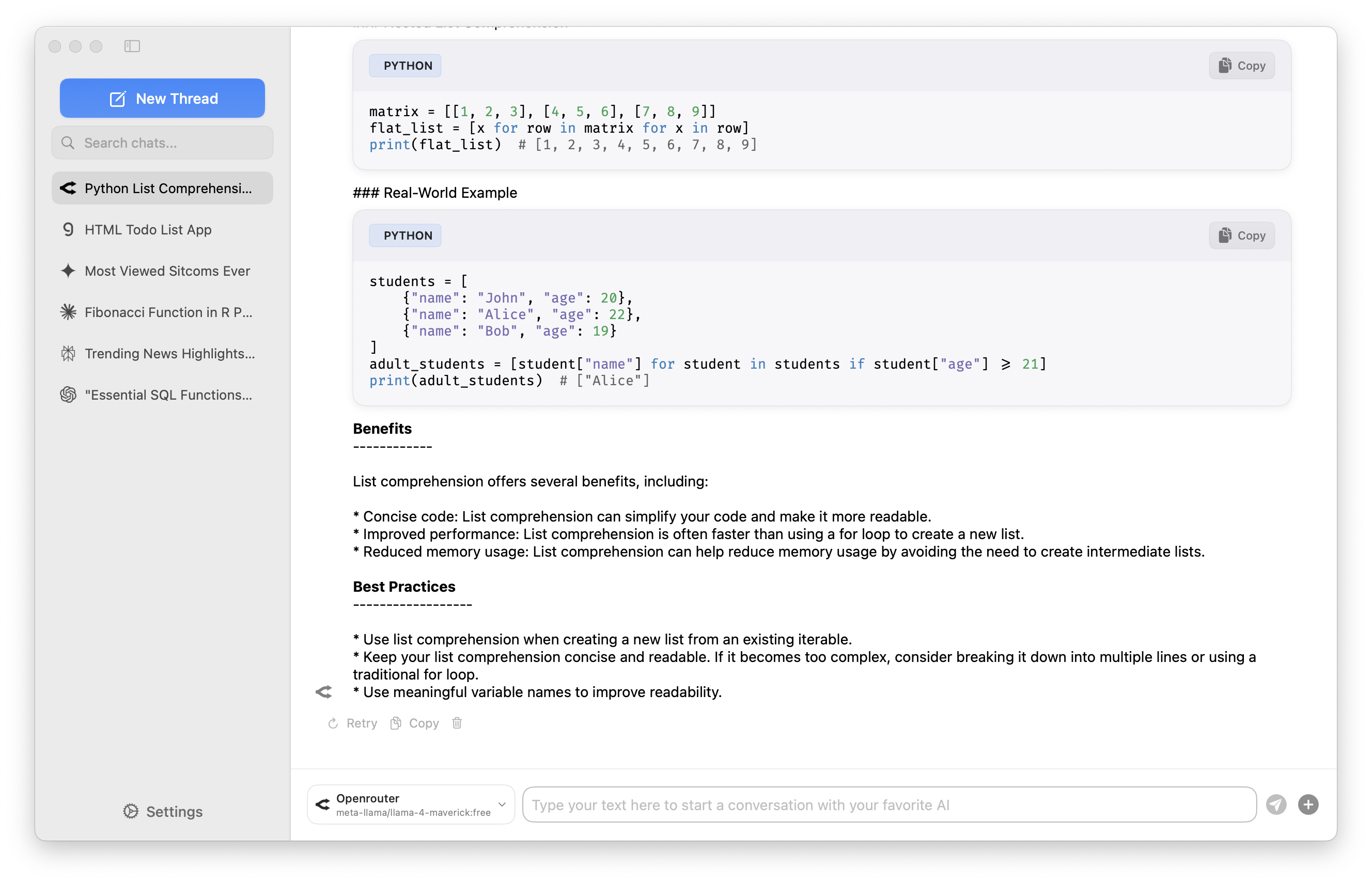
Task: Retry the assistant response
Action: 353,723
